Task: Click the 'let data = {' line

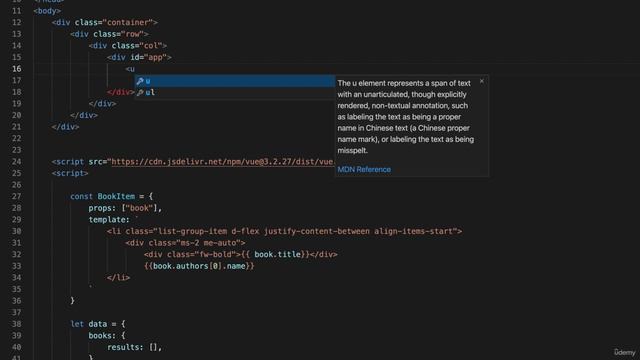Action: (98, 324)
